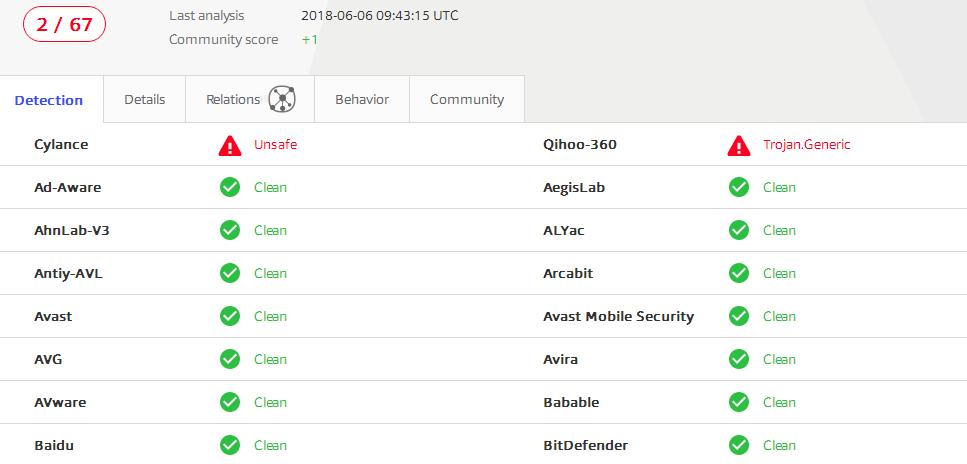The height and width of the screenshot is (464, 967).
Task: Click the Avira green check icon
Action: (x=739, y=359)
